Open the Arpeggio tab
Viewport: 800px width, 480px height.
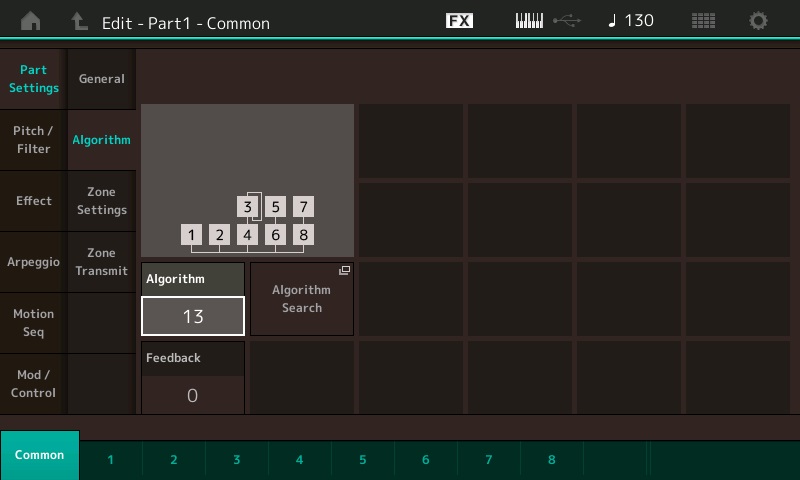point(33,262)
